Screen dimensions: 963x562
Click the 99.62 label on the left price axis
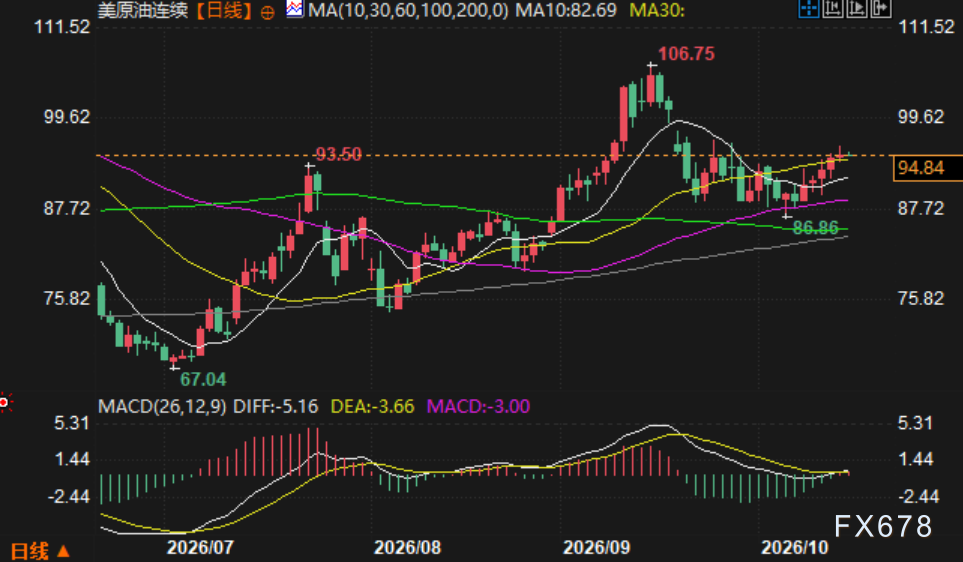click(66, 117)
